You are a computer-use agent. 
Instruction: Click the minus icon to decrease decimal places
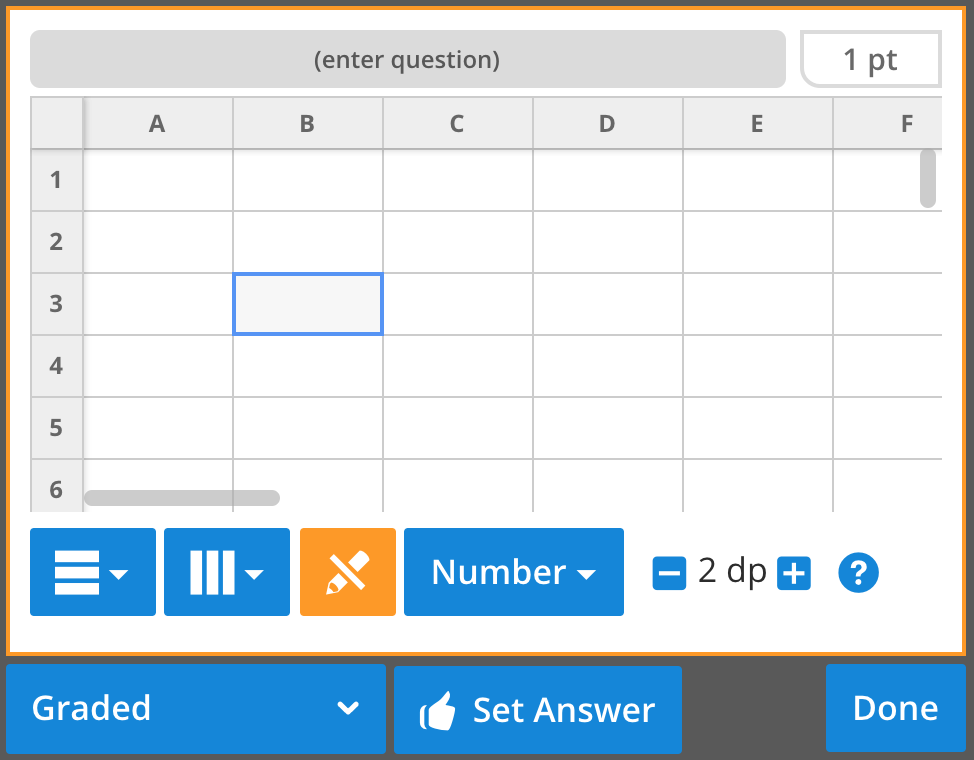[669, 572]
